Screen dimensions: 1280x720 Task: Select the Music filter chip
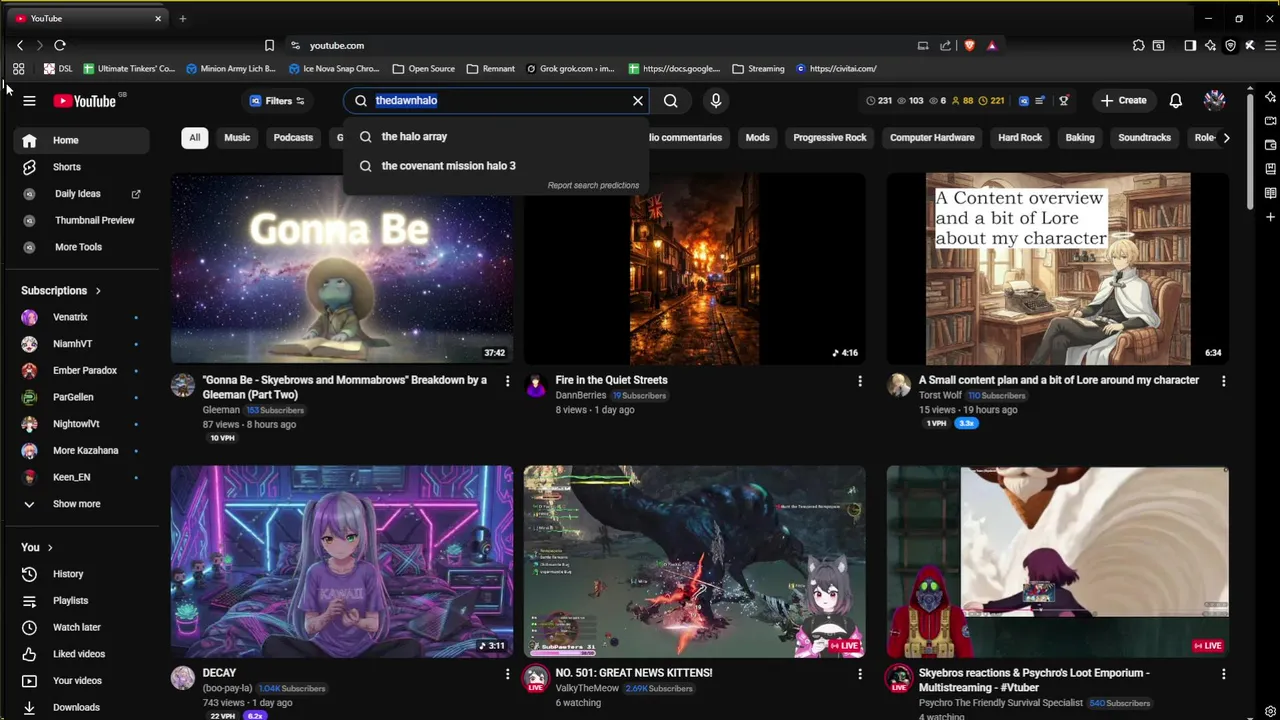pos(237,138)
